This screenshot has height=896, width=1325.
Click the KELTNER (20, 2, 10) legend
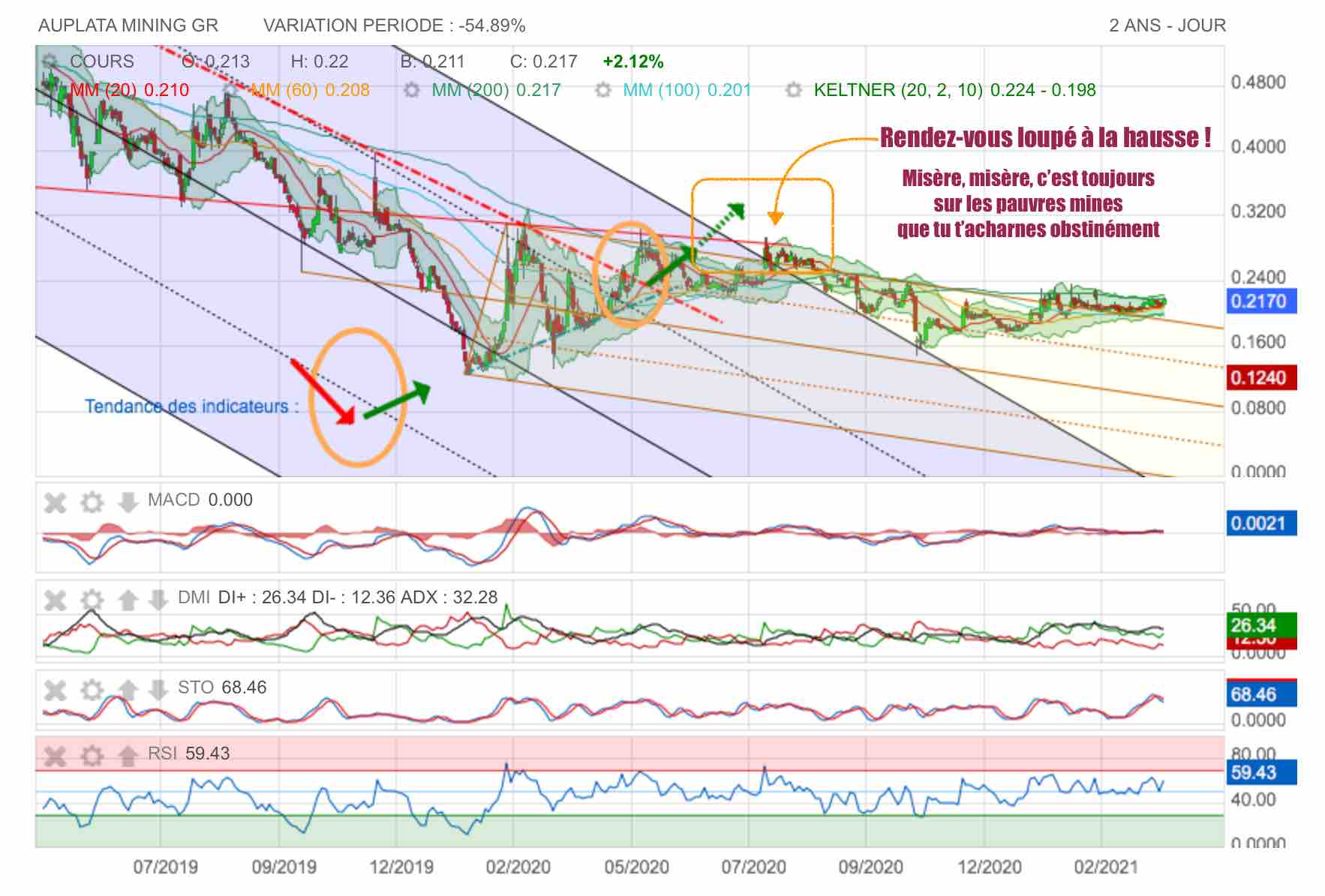point(954,90)
